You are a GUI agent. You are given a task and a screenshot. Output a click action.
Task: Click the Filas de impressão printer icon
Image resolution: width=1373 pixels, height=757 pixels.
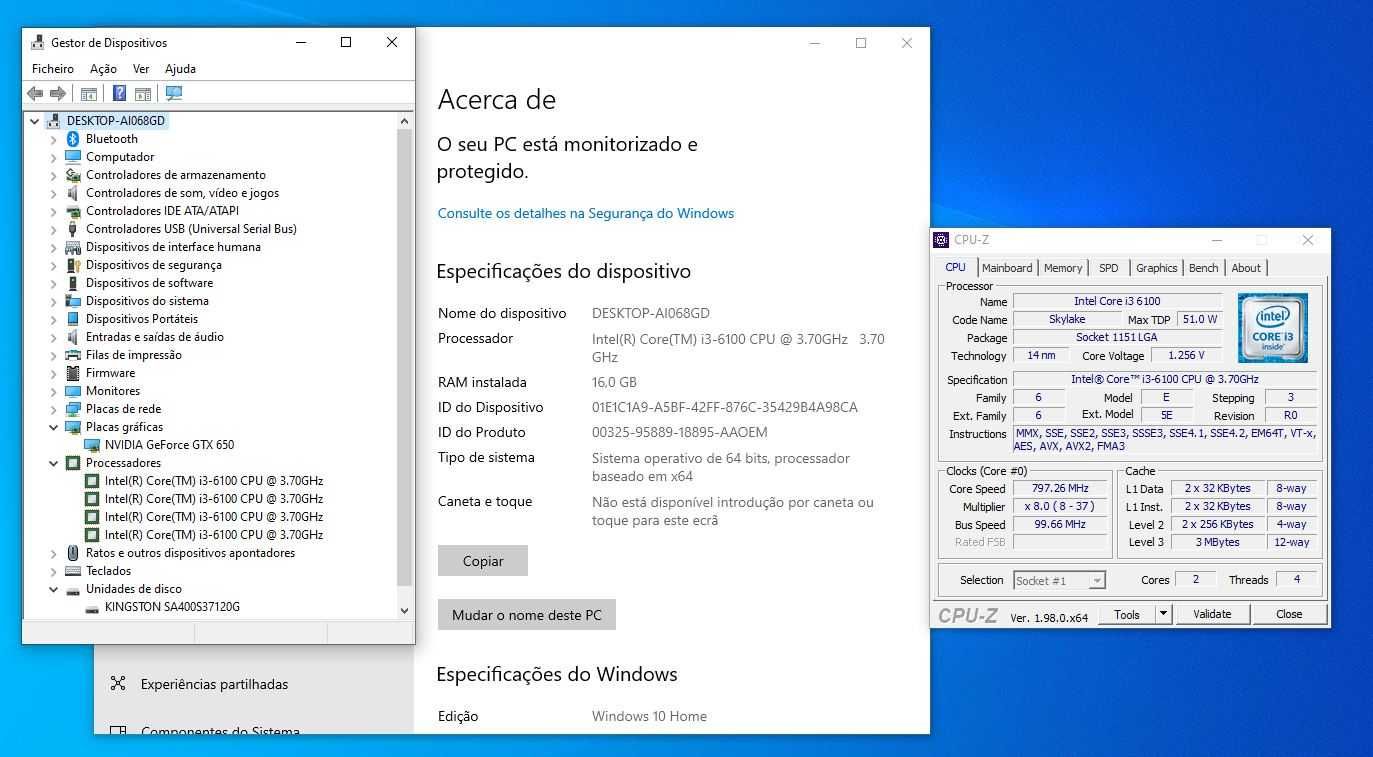(73, 355)
